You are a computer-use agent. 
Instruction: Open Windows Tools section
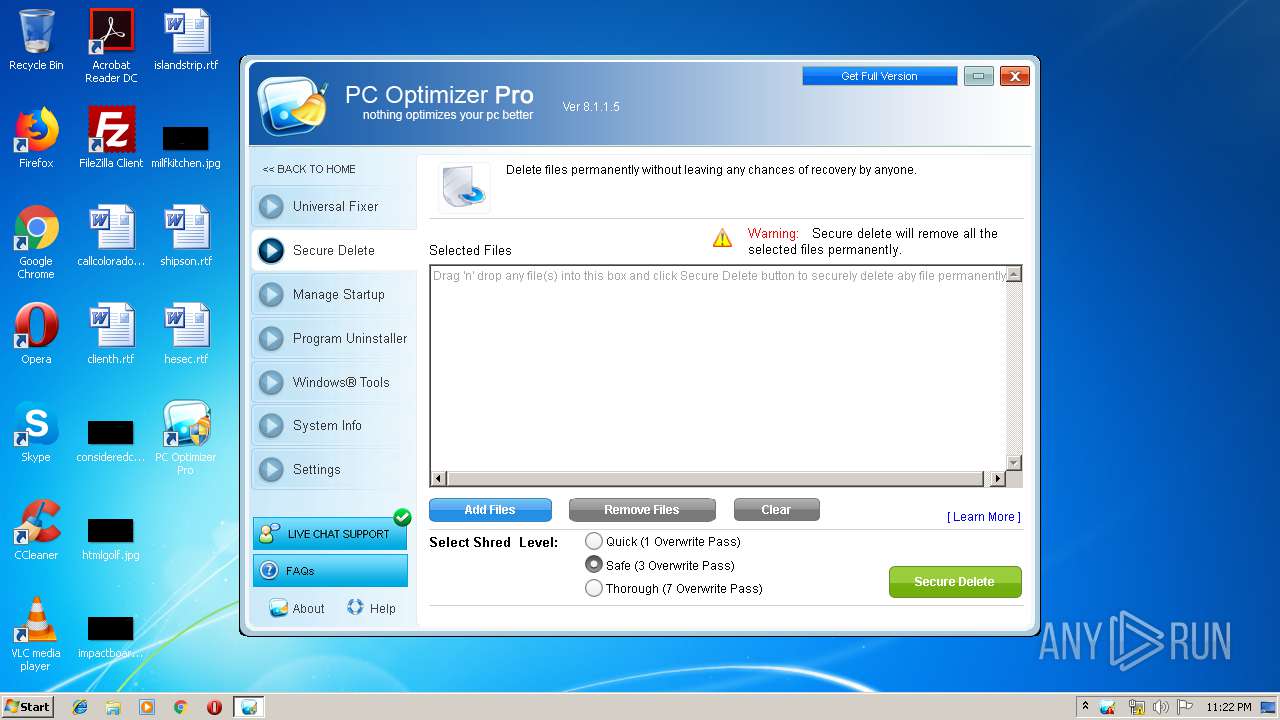pos(333,382)
